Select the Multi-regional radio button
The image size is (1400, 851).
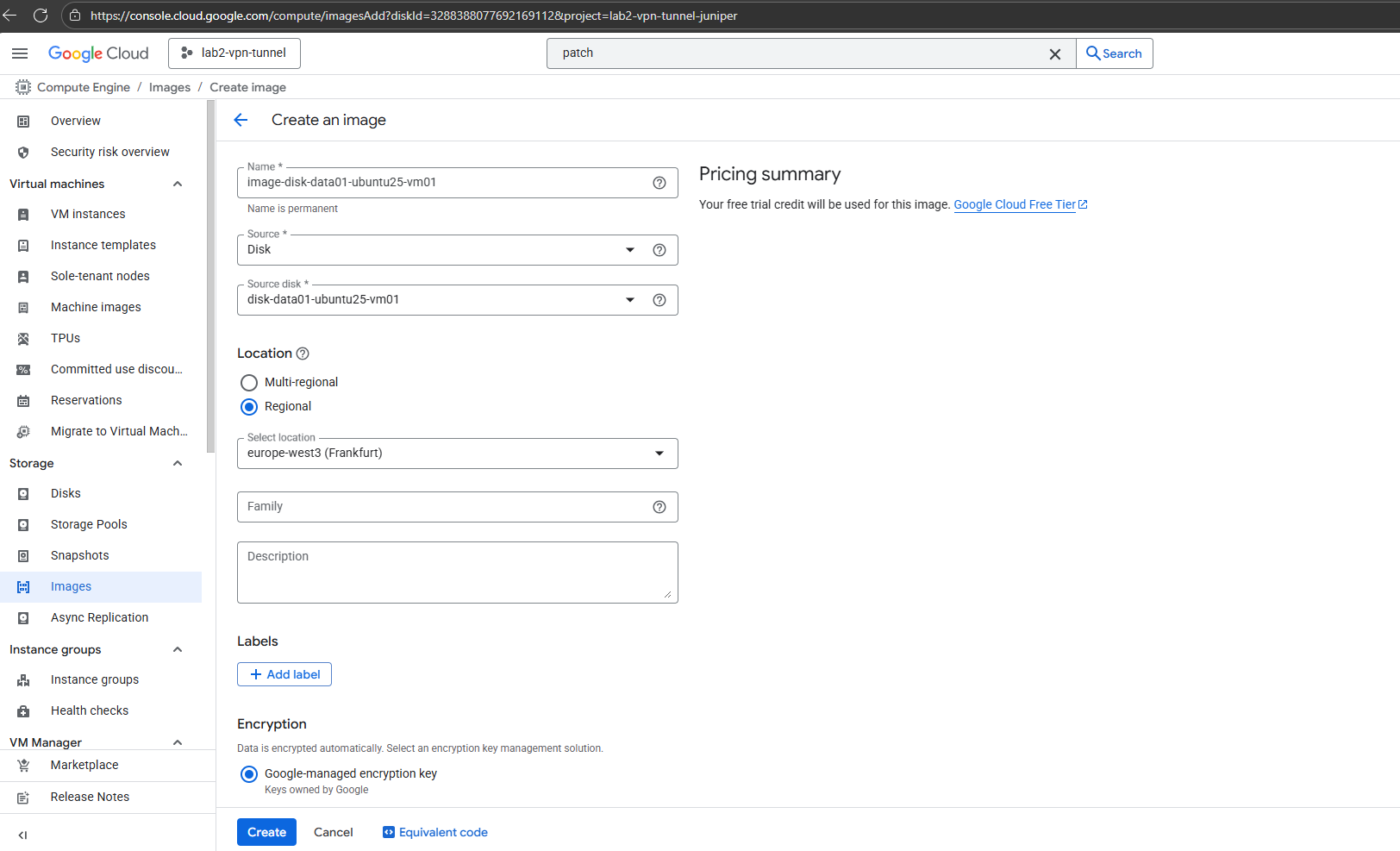click(249, 383)
